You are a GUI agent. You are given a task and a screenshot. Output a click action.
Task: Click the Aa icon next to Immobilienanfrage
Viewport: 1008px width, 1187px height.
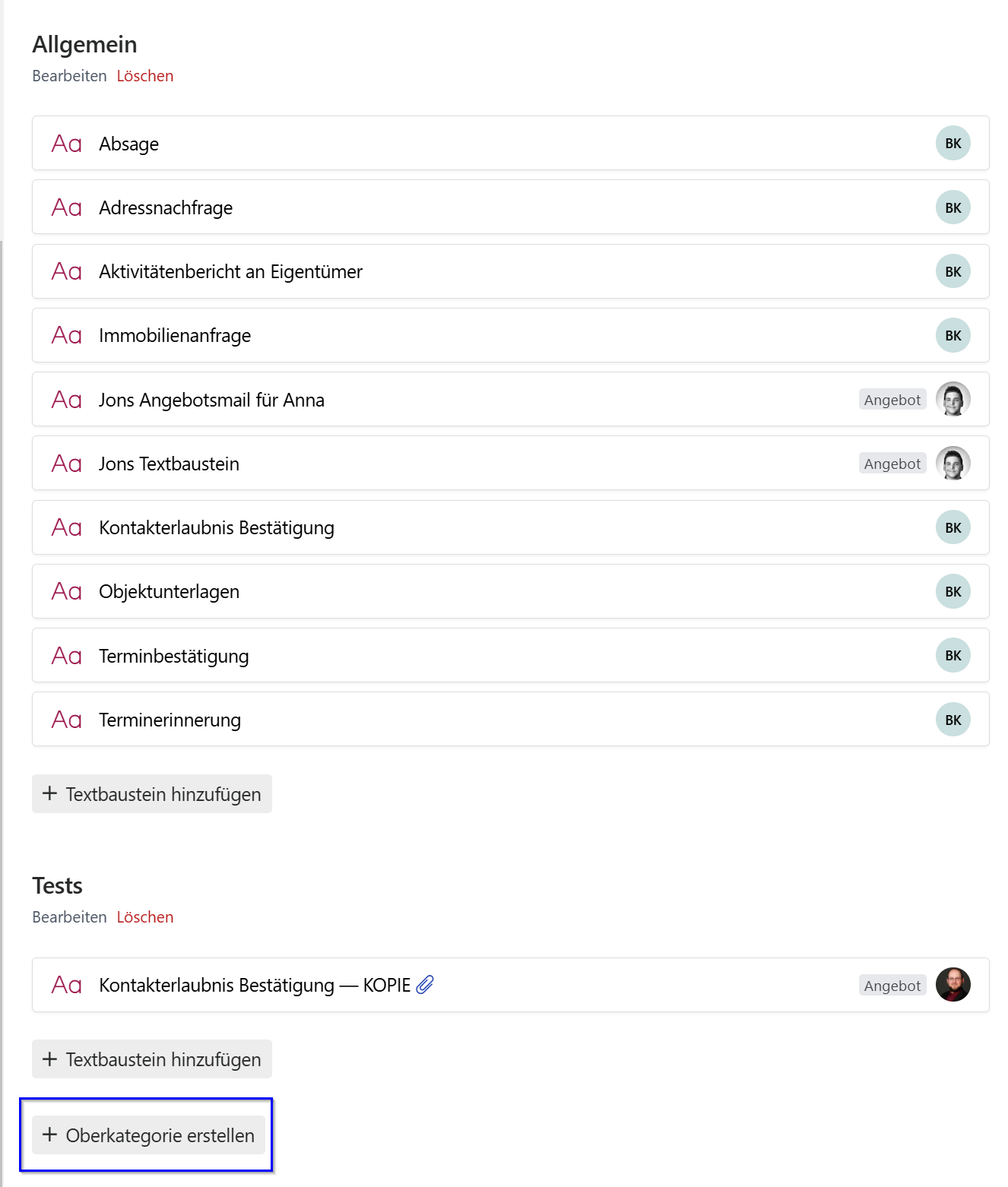66,336
